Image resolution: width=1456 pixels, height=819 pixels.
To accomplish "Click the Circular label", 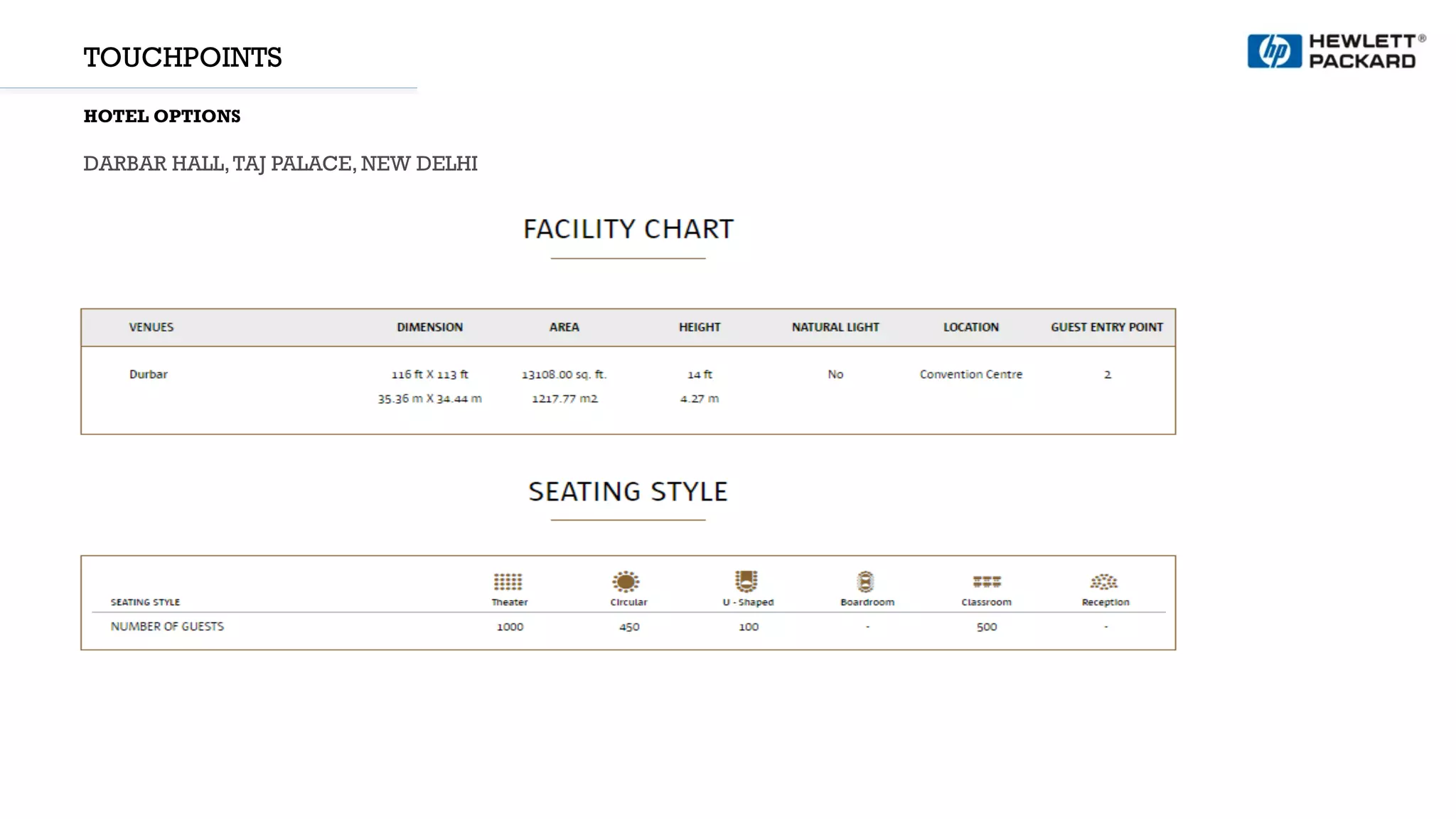I will click(x=629, y=602).
